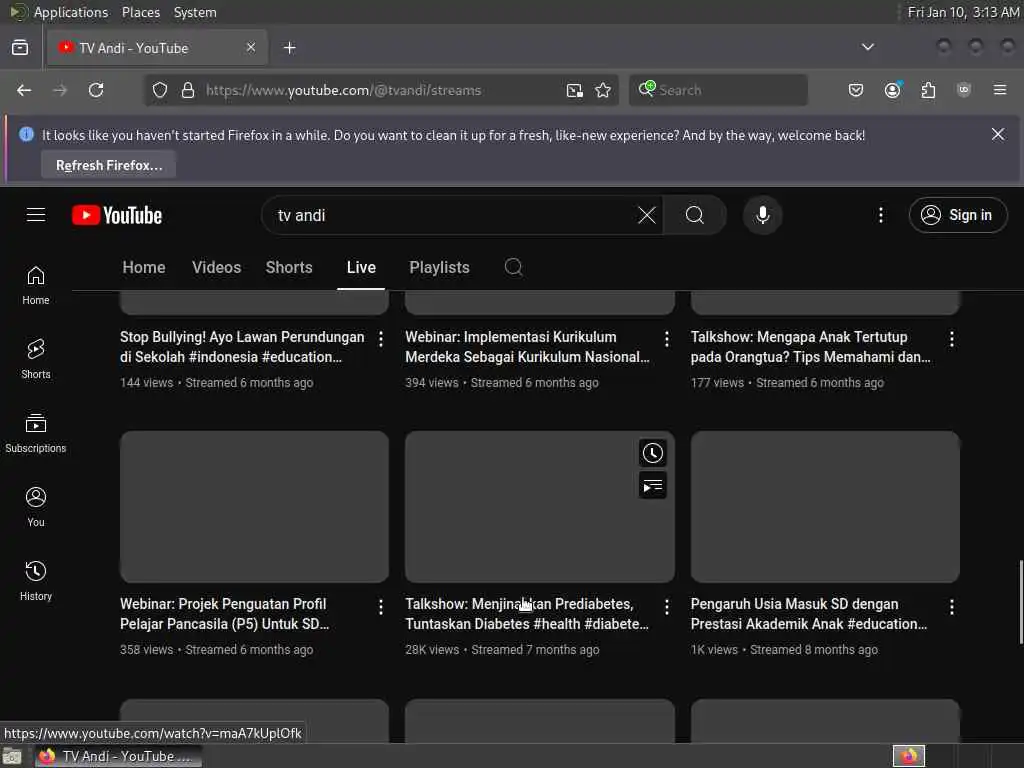The width and height of the screenshot is (1024, 768).
Task: Click the Sign in button
Action: [x=957, y=215]
